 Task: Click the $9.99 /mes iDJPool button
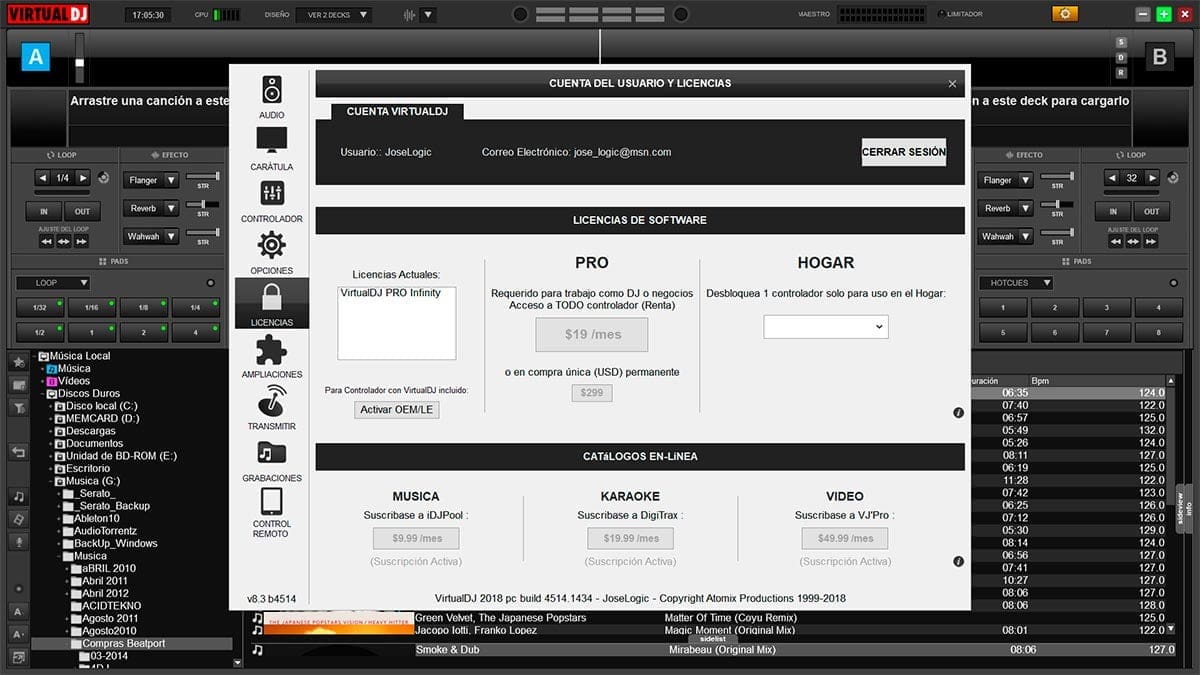pos(417,538)
